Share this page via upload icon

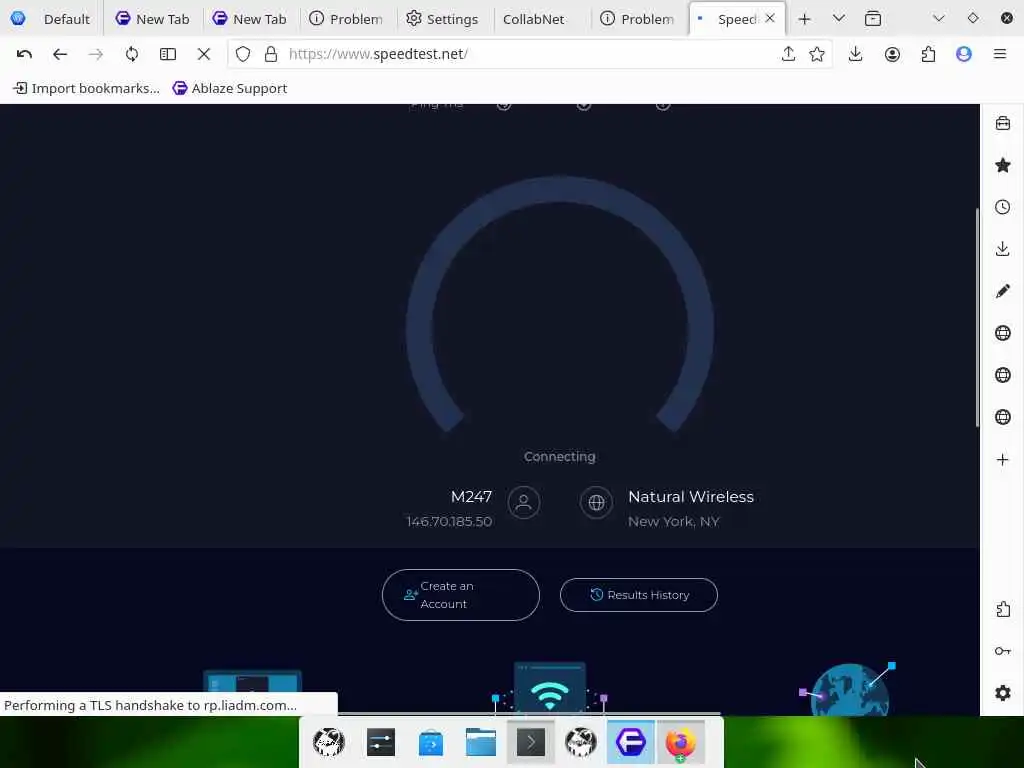(788, 54)
